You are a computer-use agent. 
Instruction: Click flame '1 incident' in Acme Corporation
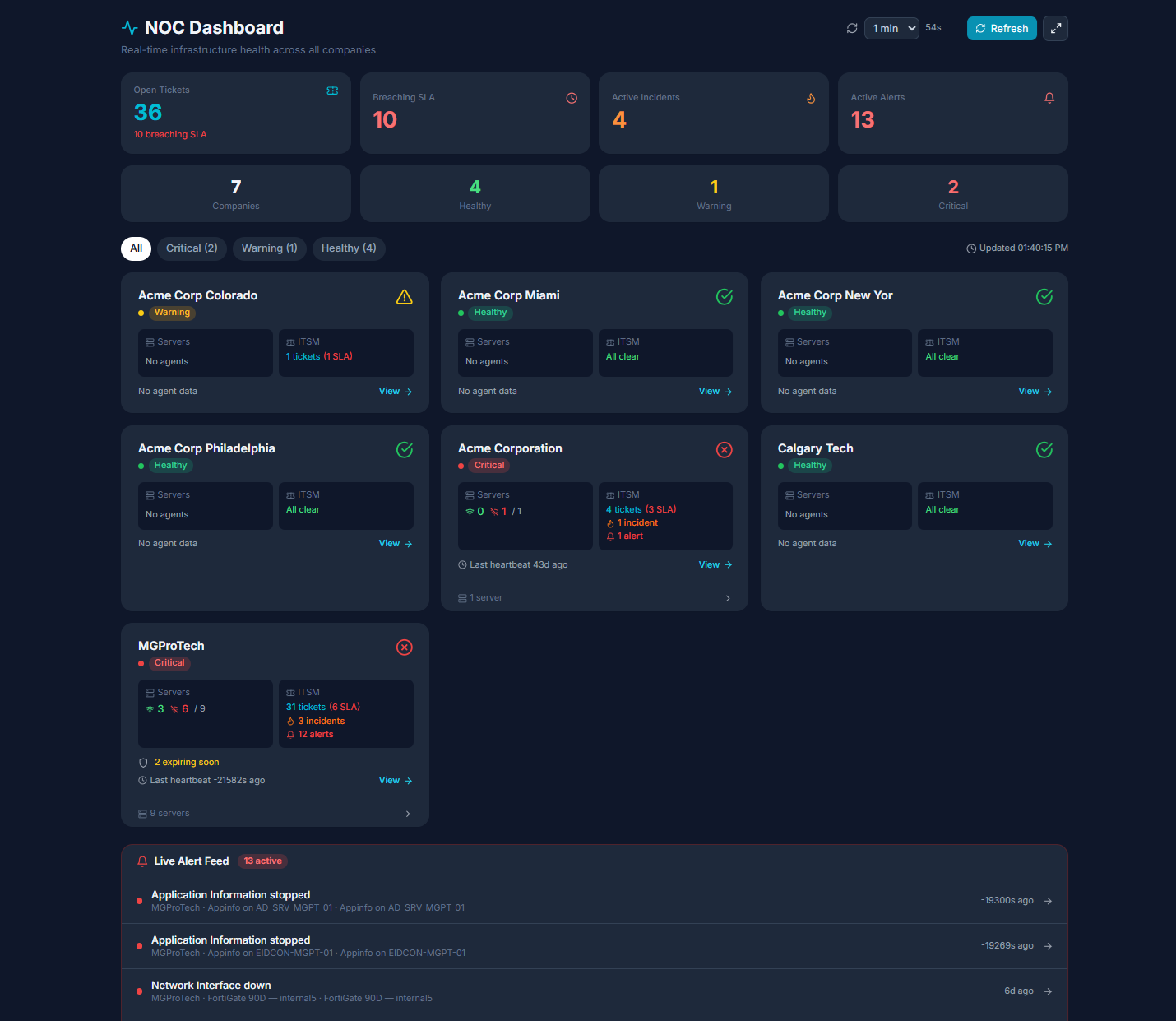[632, 523]
